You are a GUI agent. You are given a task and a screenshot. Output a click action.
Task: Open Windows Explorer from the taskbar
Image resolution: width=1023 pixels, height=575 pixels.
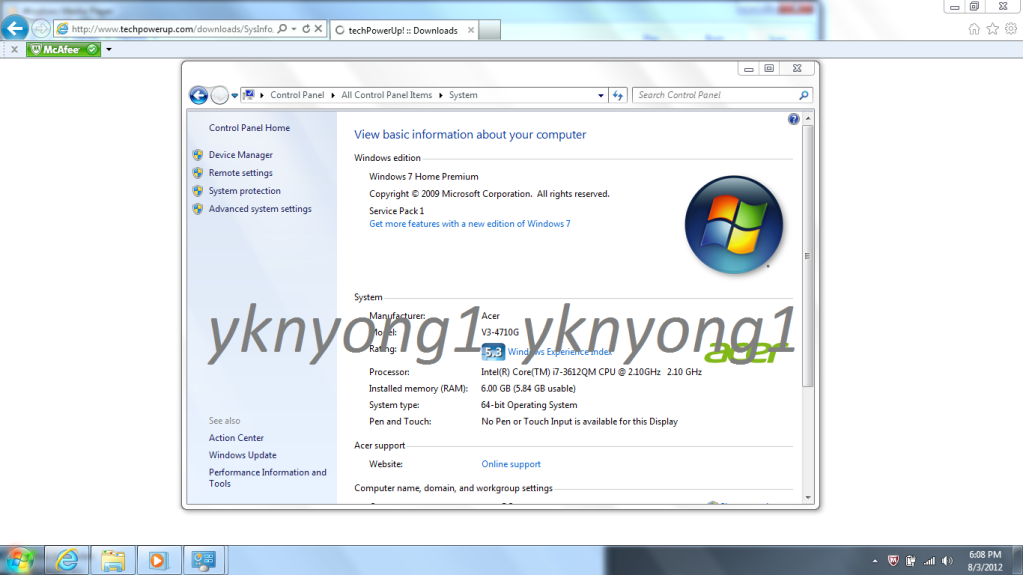click(x=113, y=560)
